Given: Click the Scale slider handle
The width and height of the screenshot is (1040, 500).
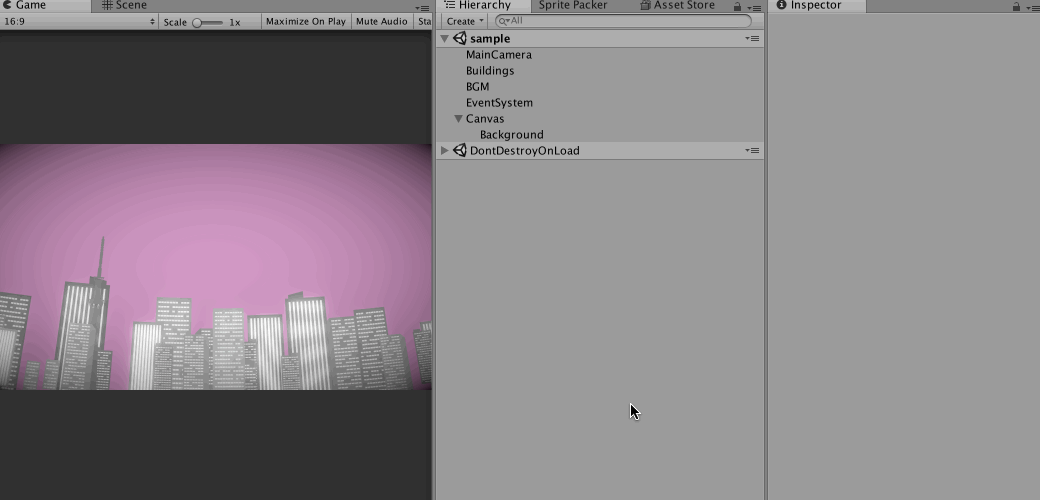Looking at the screenshot, I should pyautogui.click(x=198, y=22).
